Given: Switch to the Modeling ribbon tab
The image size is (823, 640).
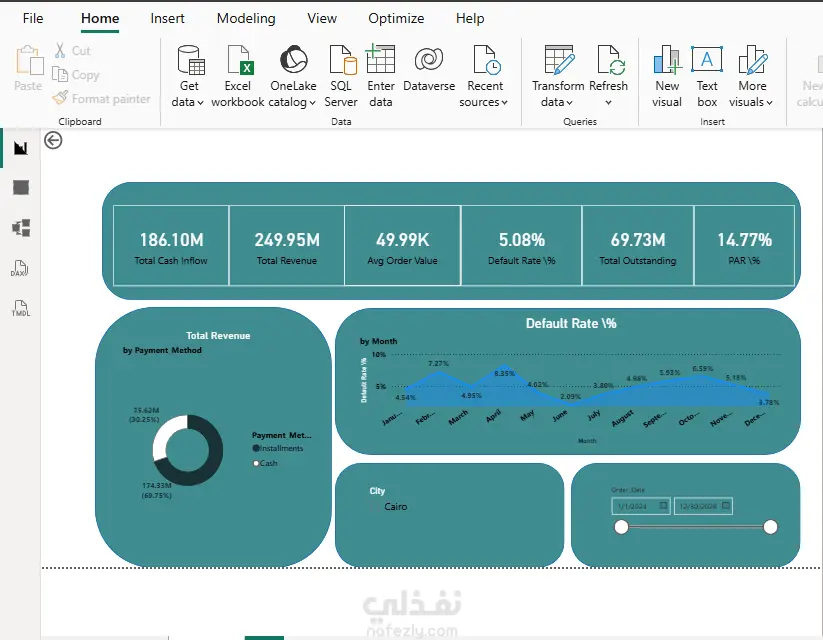Looking at the screenshot, I should 246,18.
